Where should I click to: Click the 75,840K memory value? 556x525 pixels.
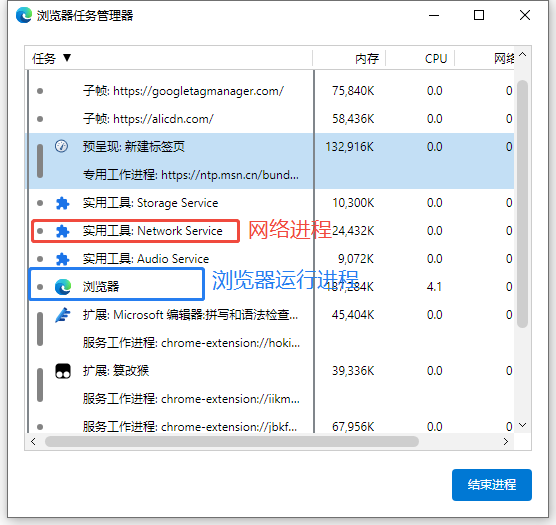click(x=353, y=91)
